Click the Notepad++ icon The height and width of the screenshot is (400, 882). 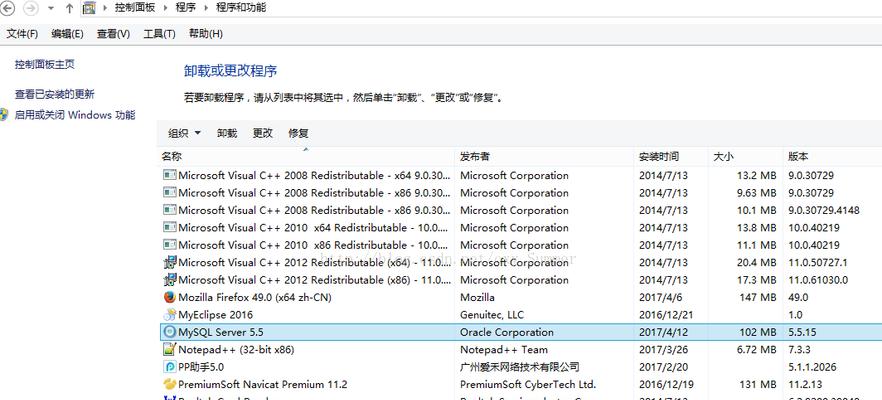(x=169, y=349)
